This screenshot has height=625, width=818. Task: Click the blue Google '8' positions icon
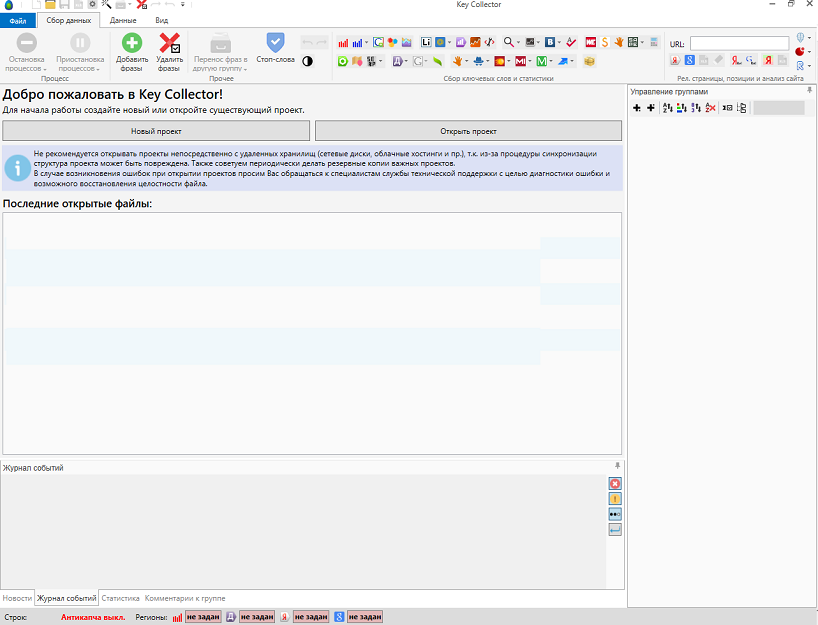pyautogui.click(x=690, y=60)
